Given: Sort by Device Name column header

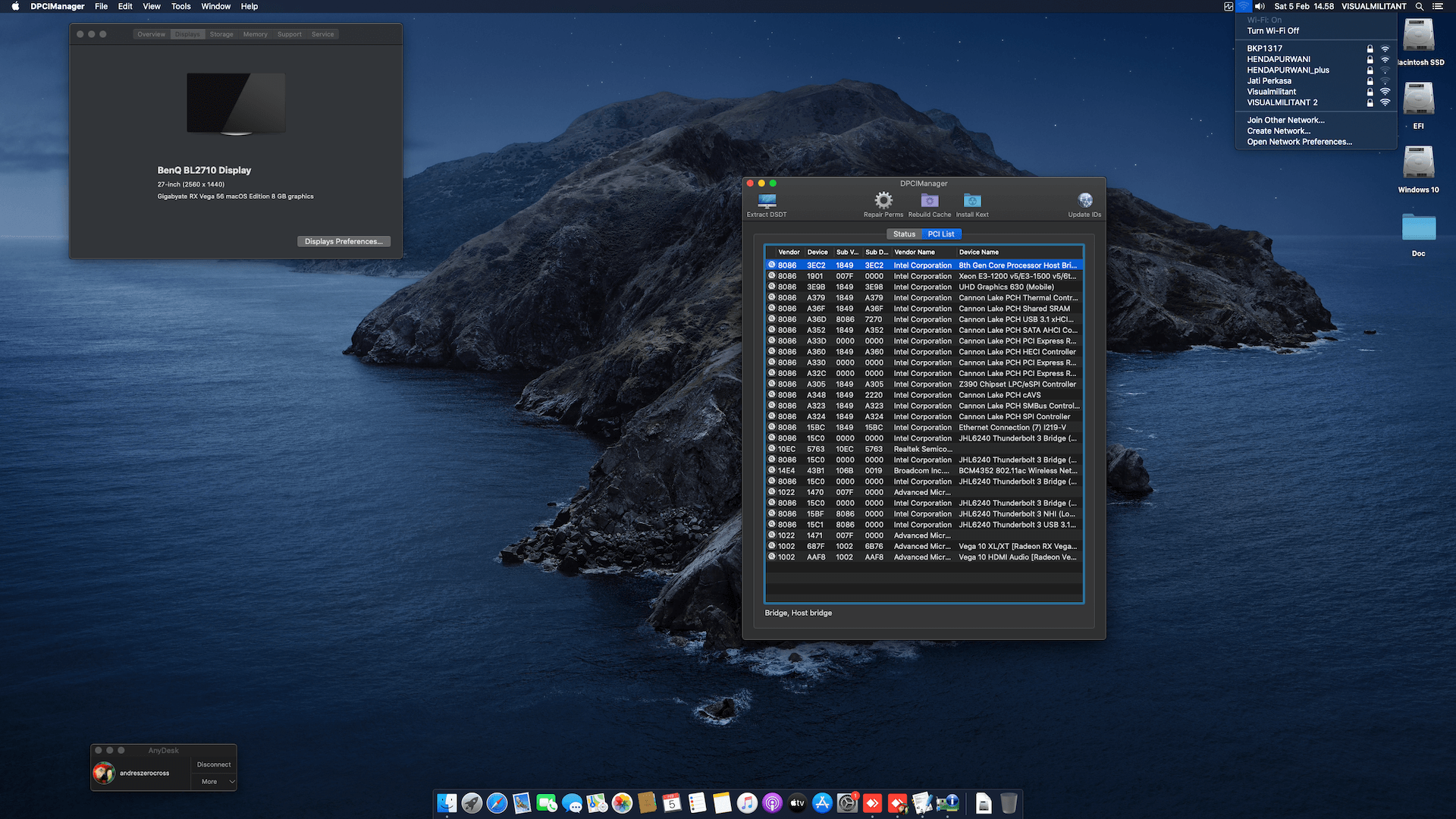Looking at the screenshot, I should coord(978,252).
